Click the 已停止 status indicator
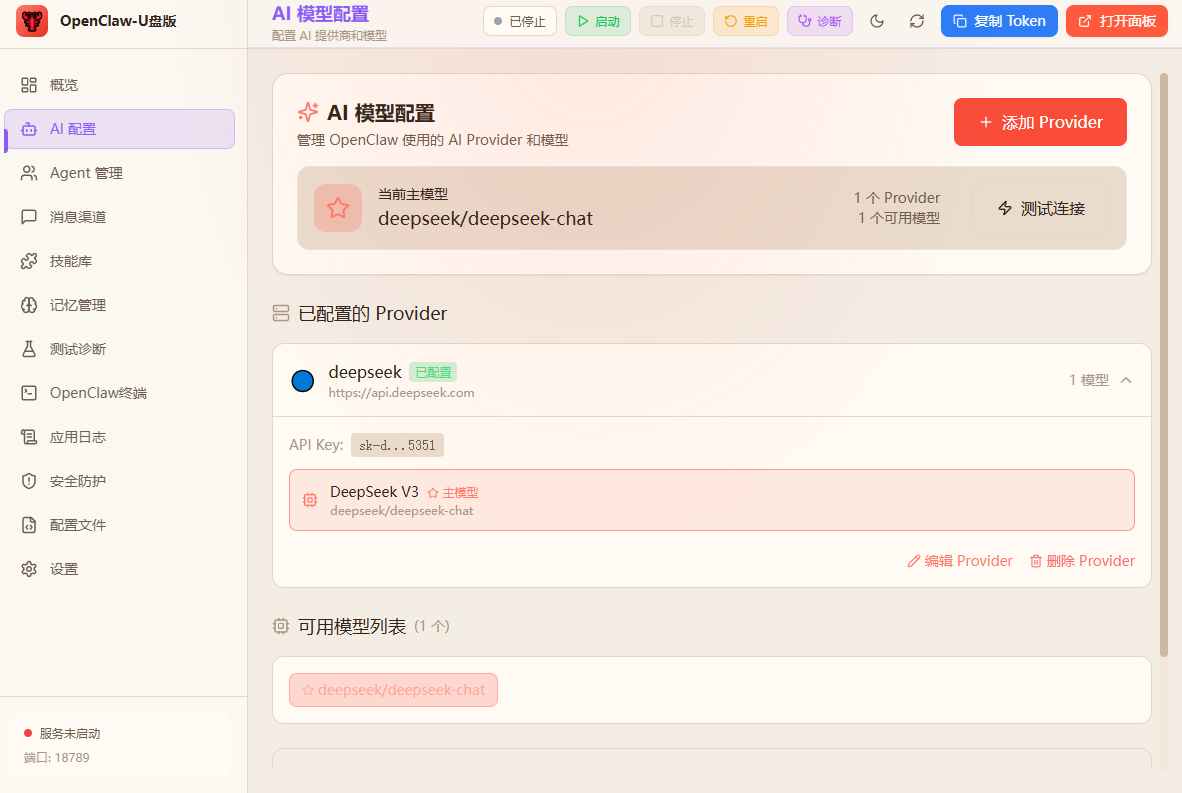Viewport: 1182px width, 793px height. point(519,21)
